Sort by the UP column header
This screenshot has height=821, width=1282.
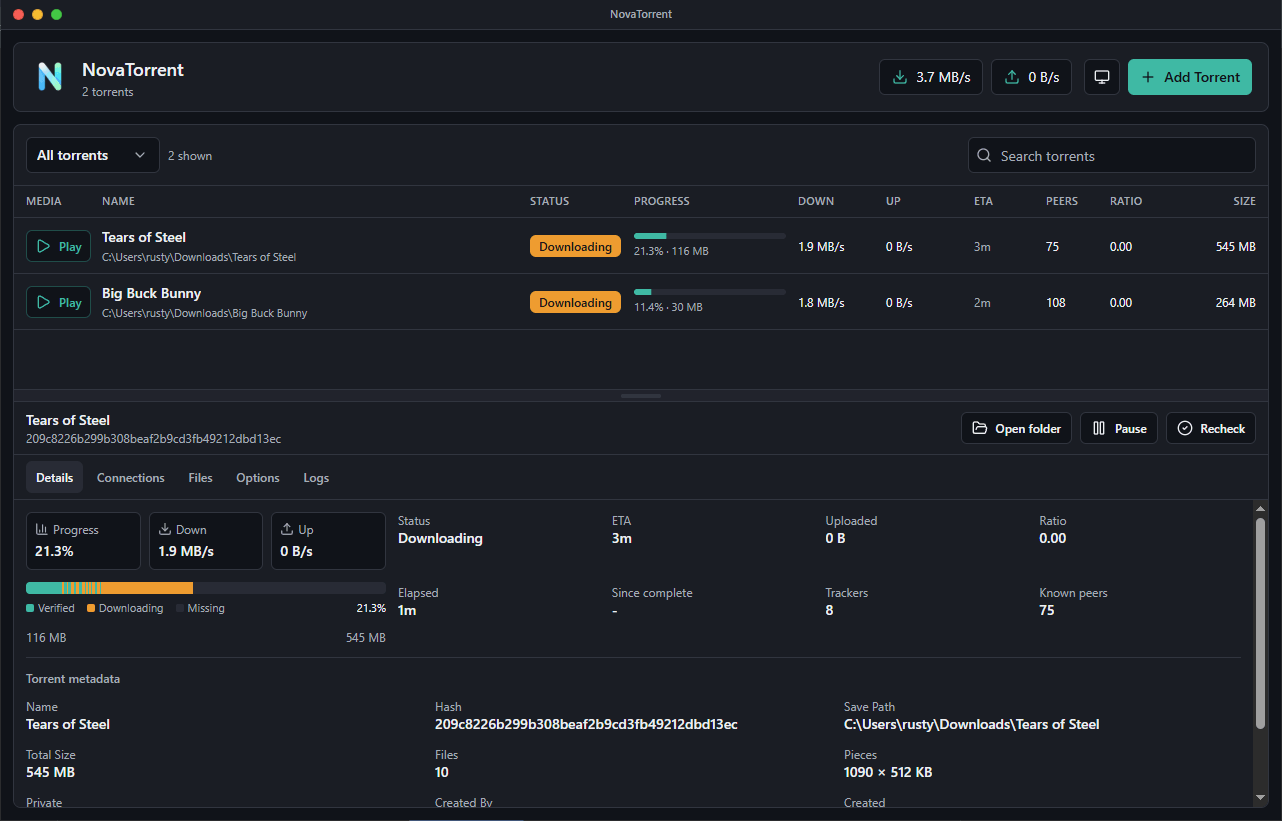pyautogui.click(x=893, y=201)
